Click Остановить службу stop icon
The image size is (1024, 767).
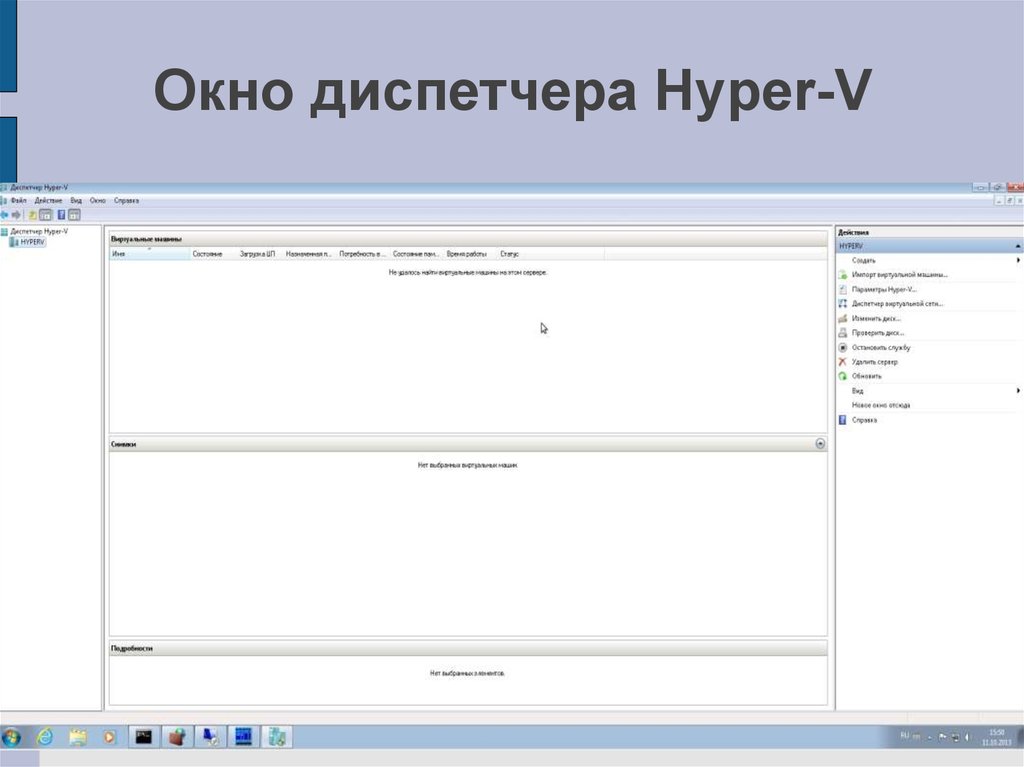tap(842, 347)
